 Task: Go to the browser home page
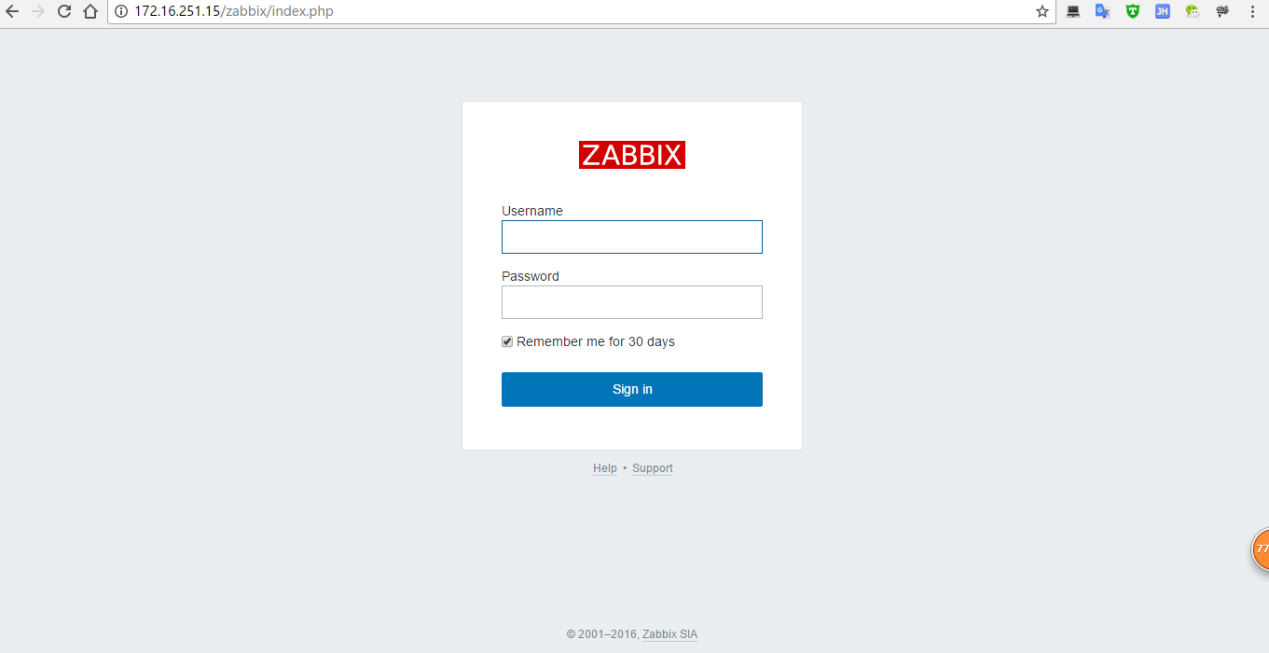pos(91,12)
